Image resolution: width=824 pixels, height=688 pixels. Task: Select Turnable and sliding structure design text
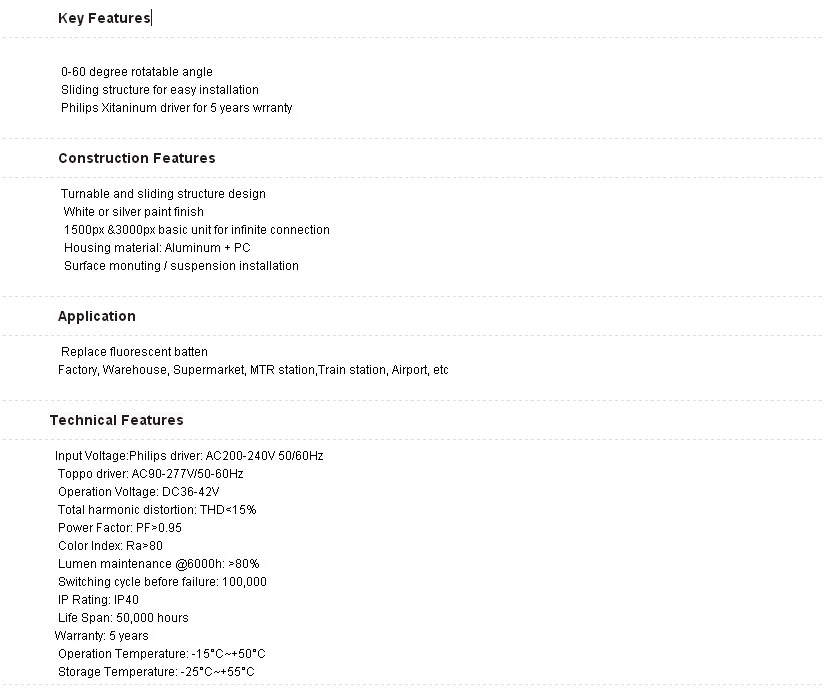click(163, 194)
